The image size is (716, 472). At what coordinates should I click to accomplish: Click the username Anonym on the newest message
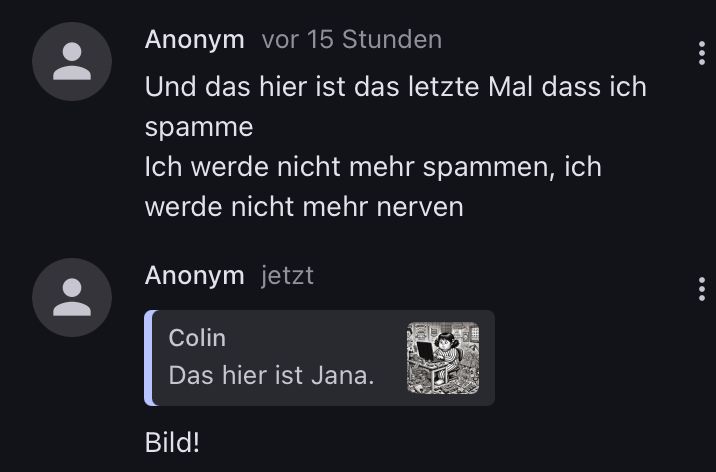pyautogui.click(x=195, y=276)
